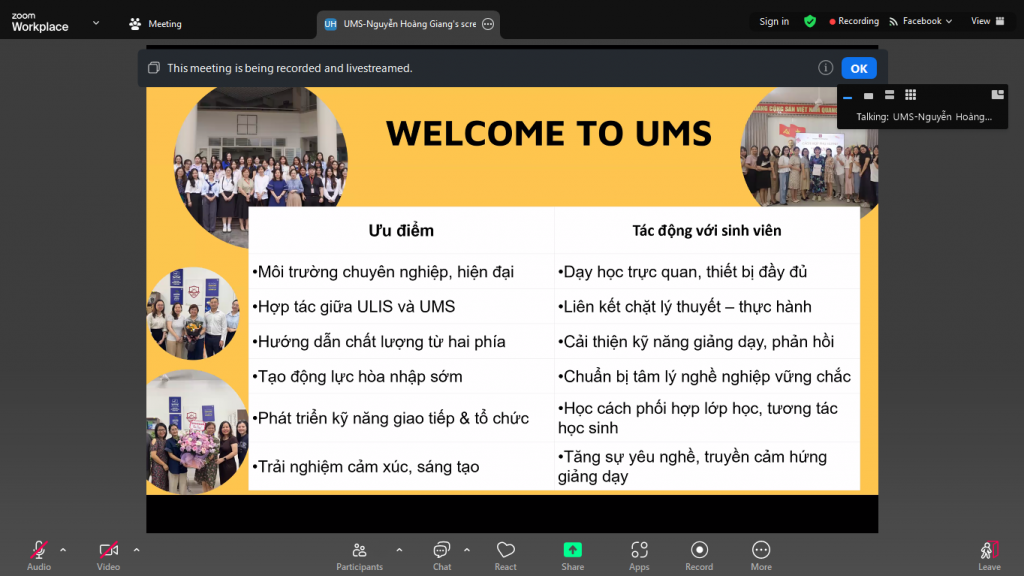Click the Leave meeting button
Viewport: 1024px width, 576px height.
[x=989, y=556]
